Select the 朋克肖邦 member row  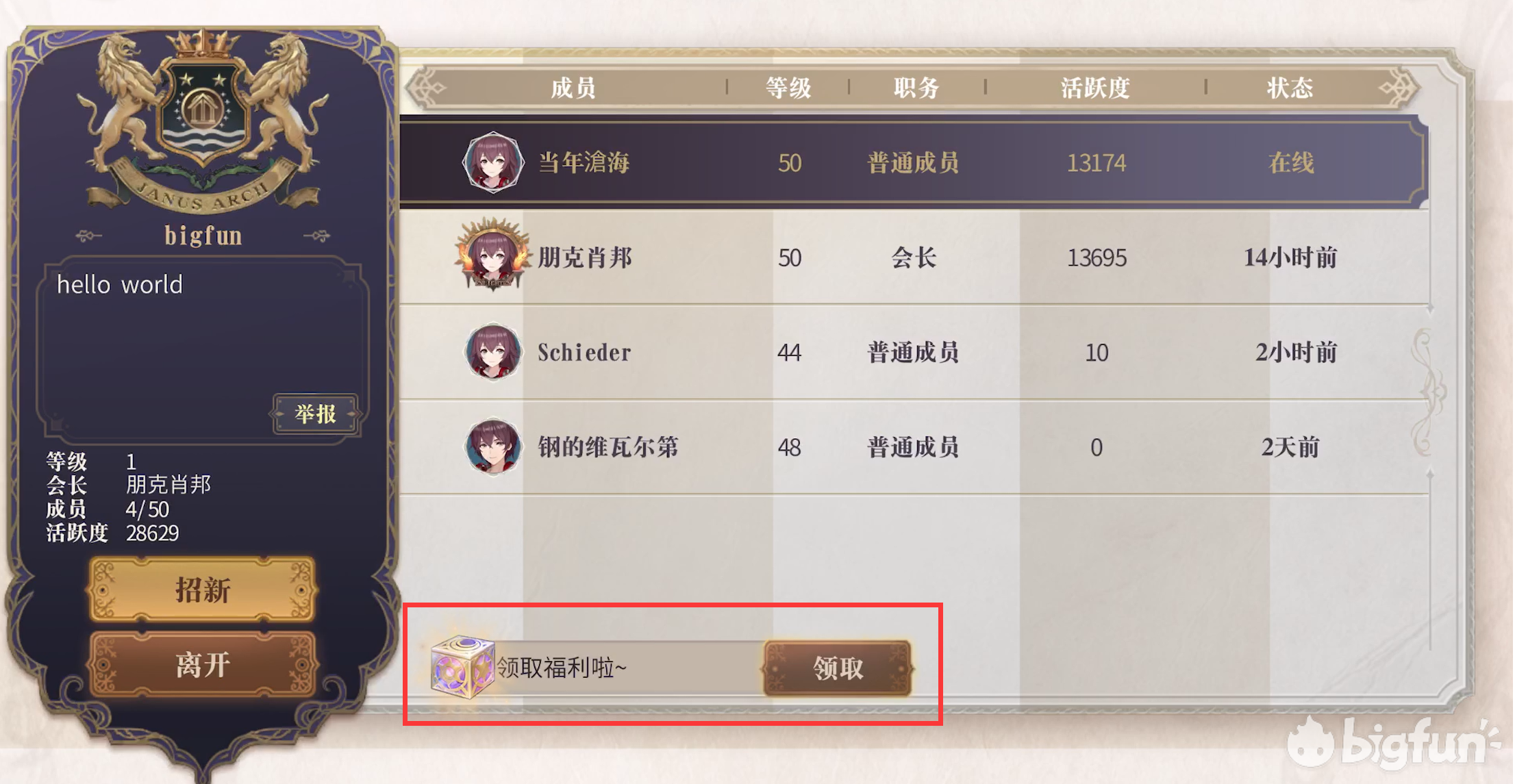pos(914,257)
